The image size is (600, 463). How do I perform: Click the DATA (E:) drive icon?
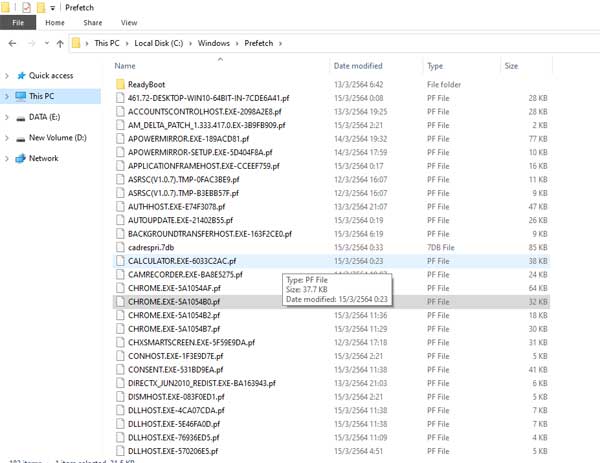point(19,117)
